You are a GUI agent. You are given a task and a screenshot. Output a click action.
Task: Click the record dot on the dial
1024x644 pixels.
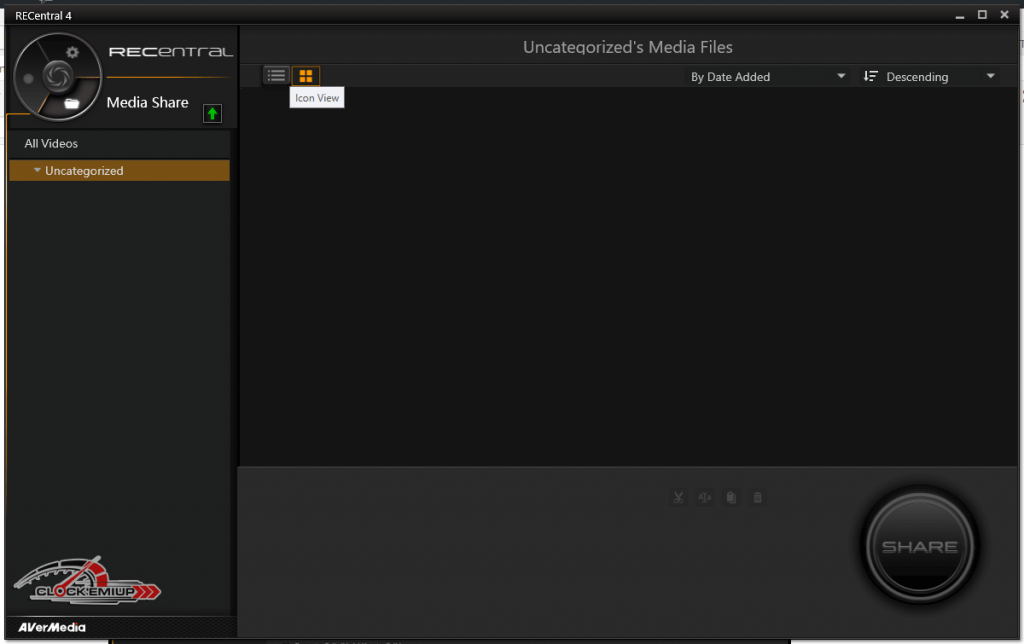29,78
